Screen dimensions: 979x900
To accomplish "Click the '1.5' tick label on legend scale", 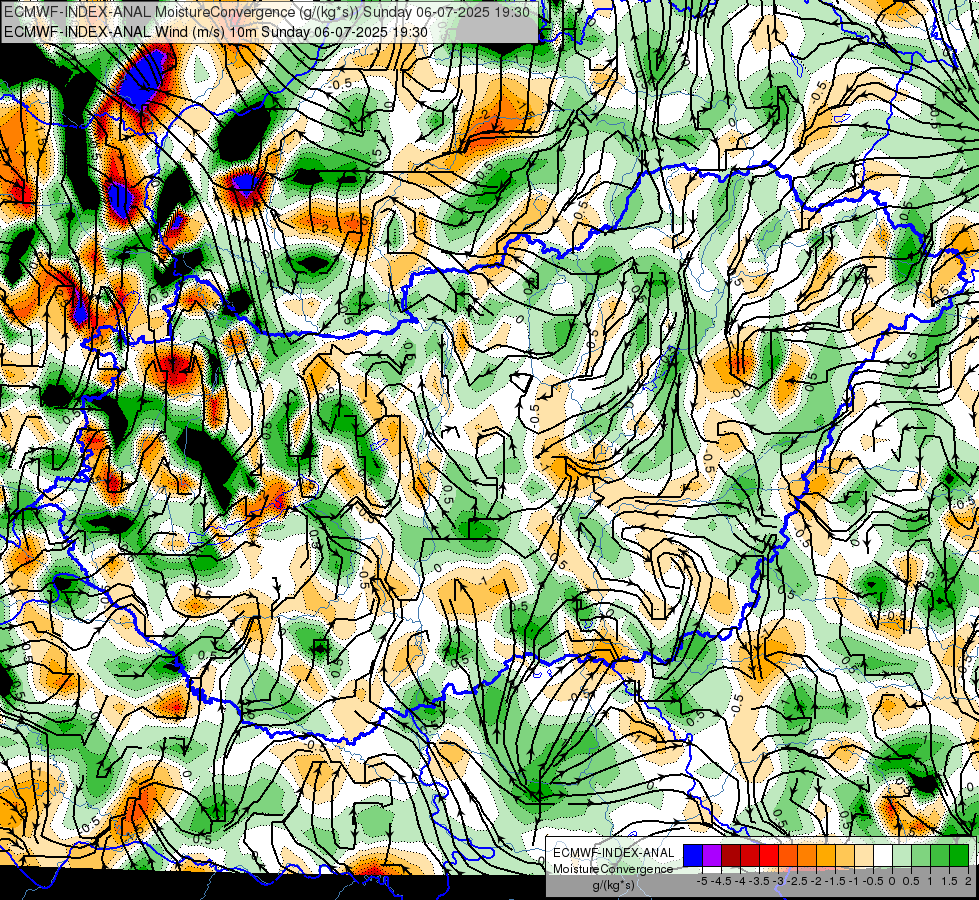I will pos(950,881).
